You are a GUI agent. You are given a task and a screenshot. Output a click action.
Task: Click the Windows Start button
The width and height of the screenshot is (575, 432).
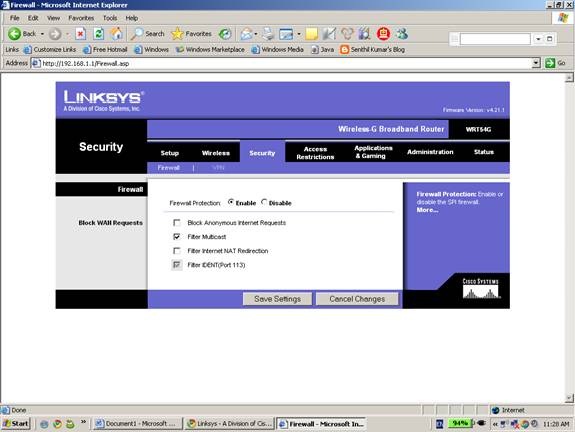tap(15, 424)
